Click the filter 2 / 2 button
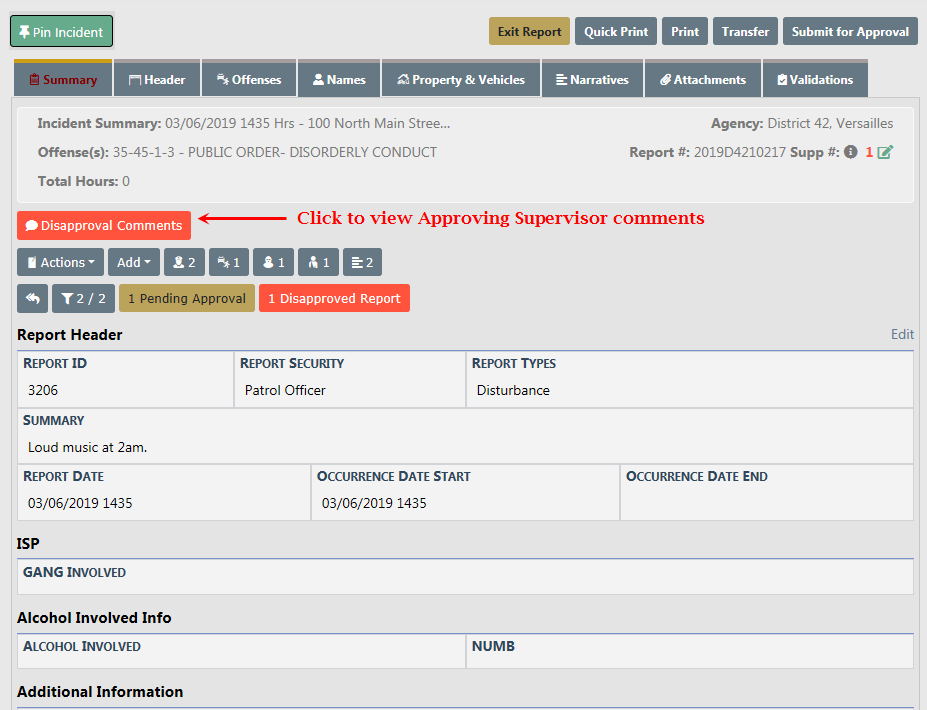Image resolution: width=927 pixels, height=710 pixels. (83, 298)
